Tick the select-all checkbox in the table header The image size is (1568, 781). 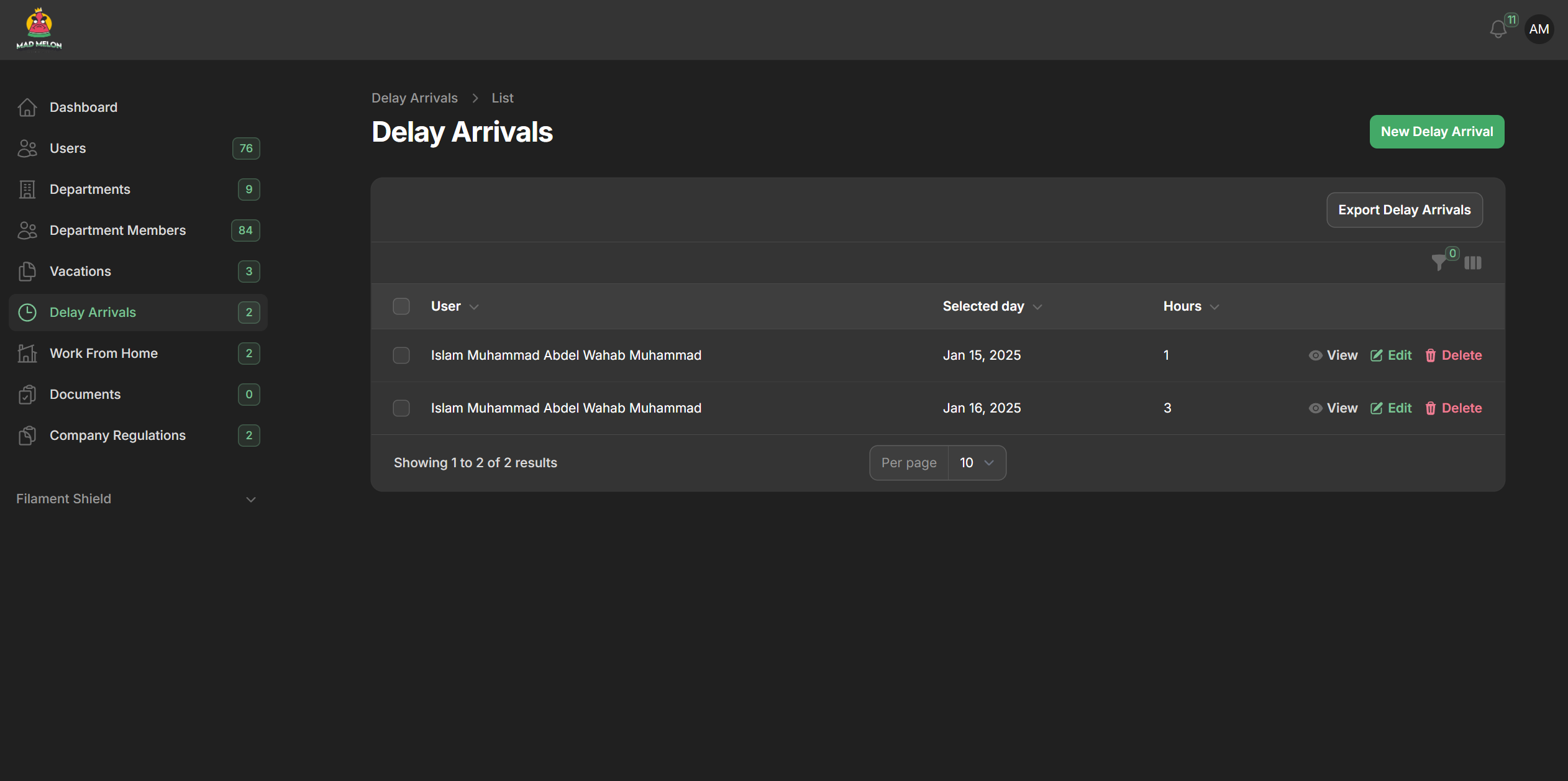coord(401,306)
